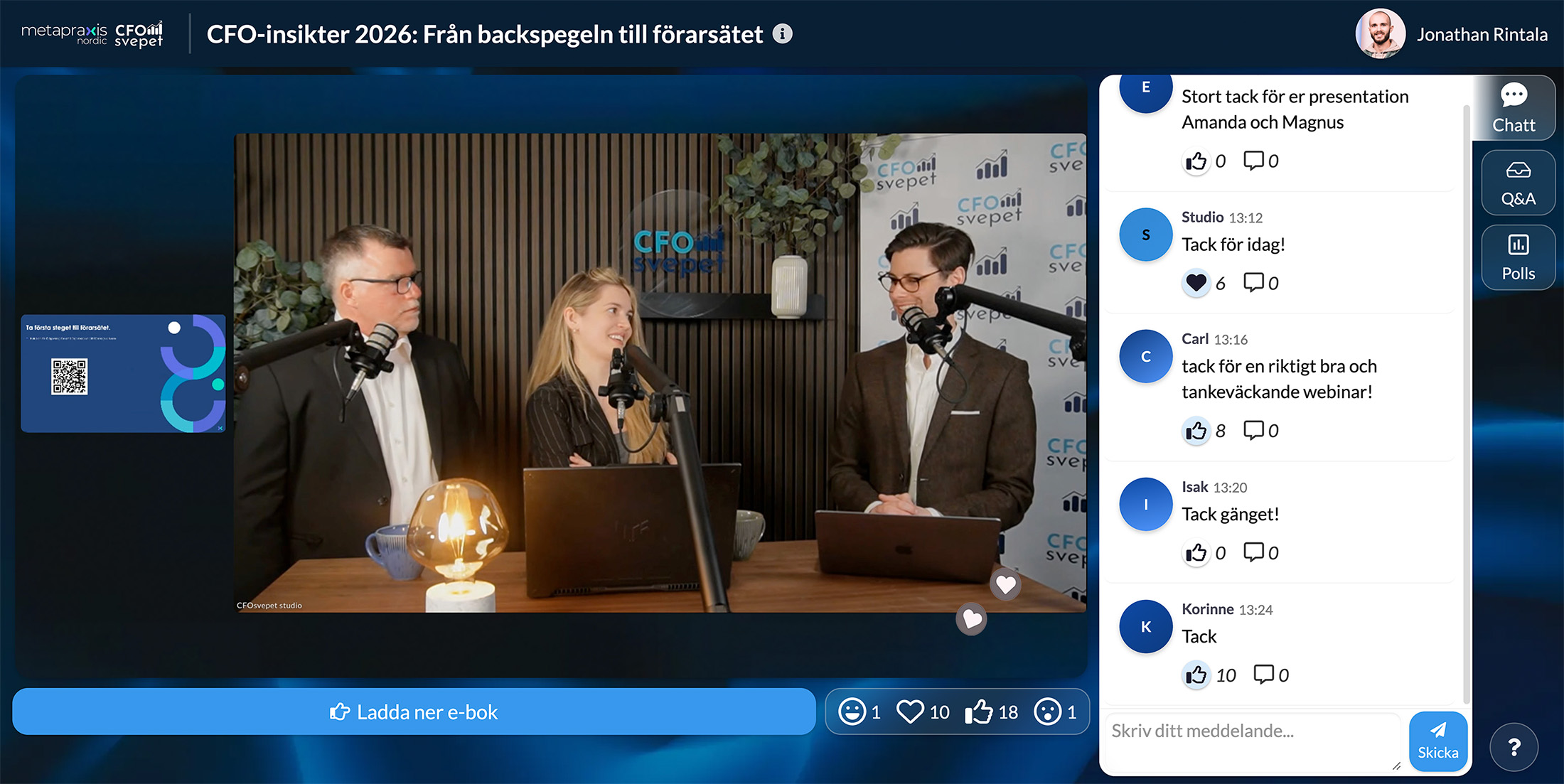1564x784 pixels.
Task: Click the Skriv ditt meddelande input field
Action: [x=1253, y=742]
